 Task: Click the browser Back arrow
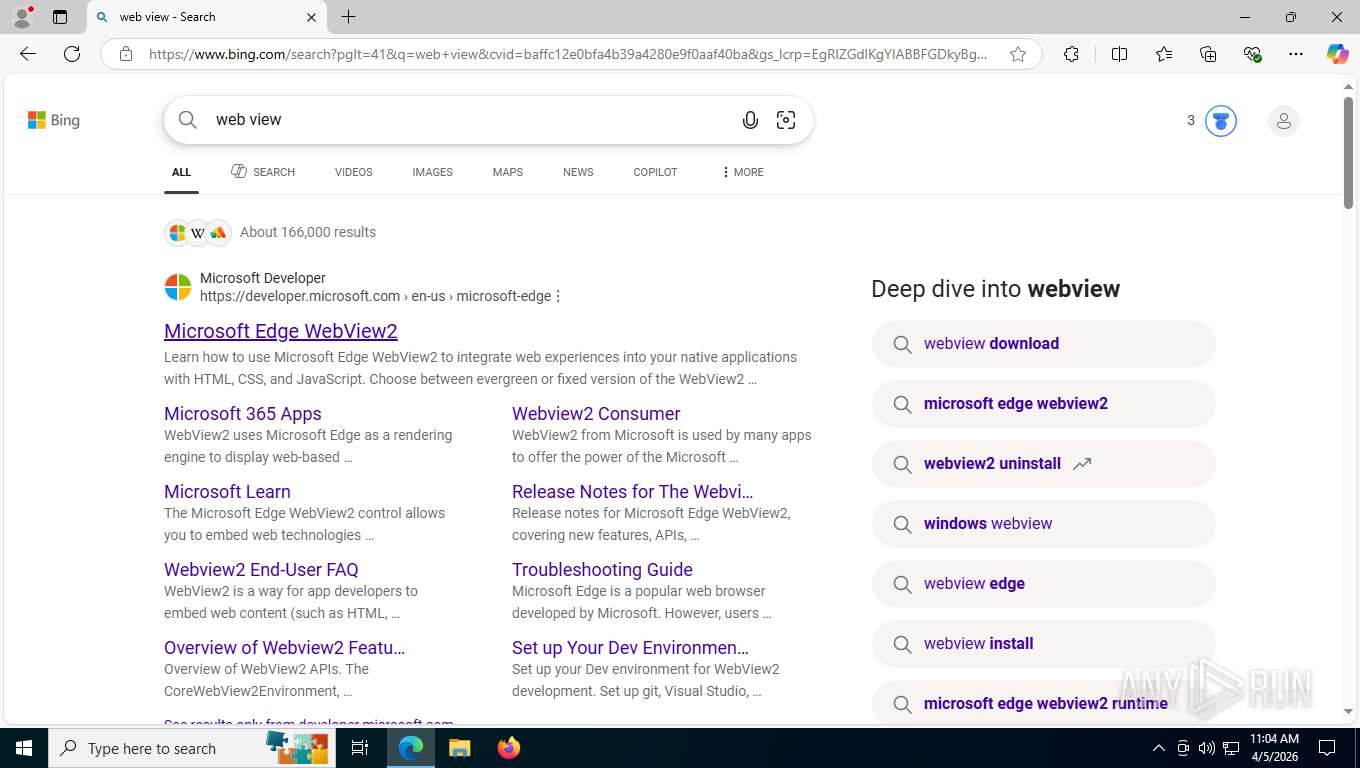click(28, 54)
